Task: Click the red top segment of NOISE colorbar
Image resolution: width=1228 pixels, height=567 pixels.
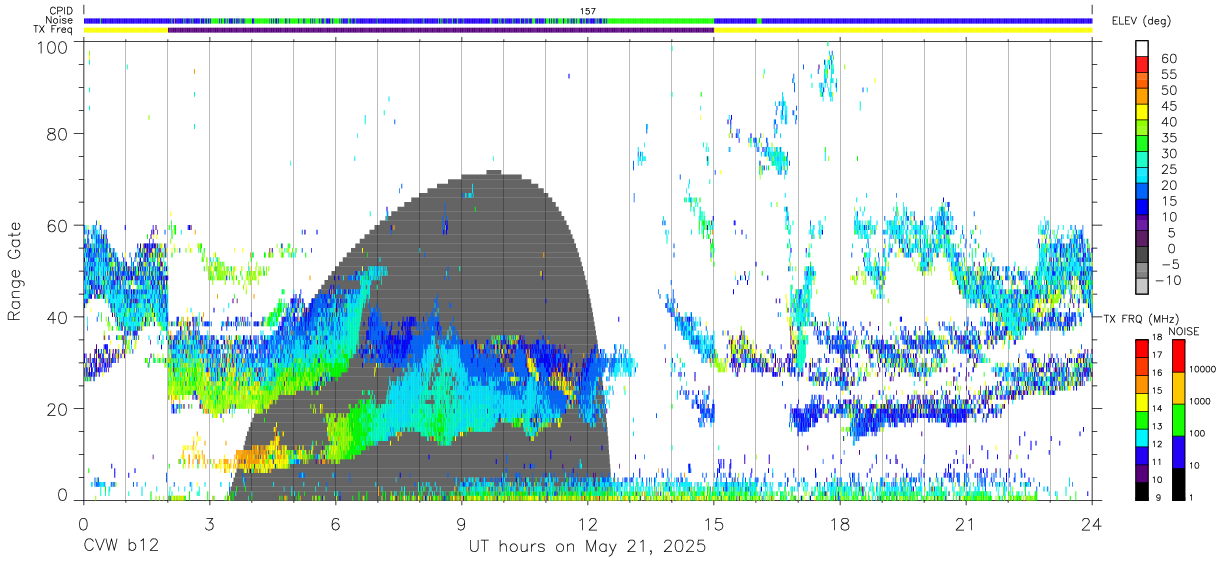Action: [1180, 357]
